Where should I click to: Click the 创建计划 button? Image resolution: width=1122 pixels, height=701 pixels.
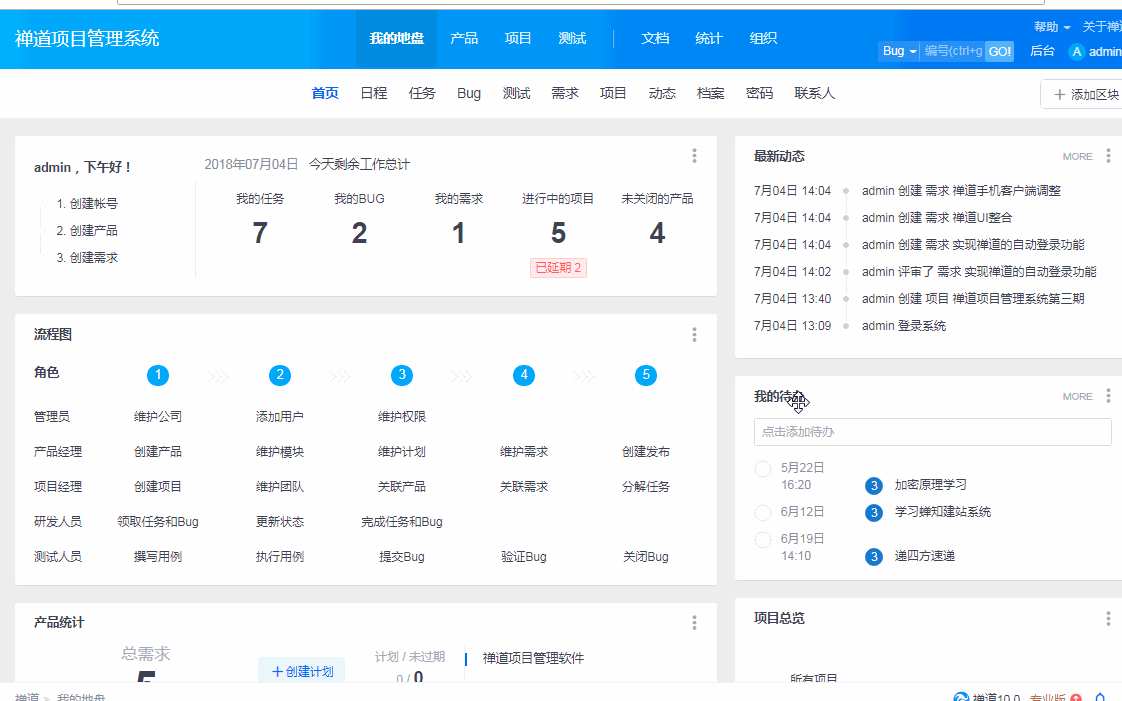(x=302, y=671)
